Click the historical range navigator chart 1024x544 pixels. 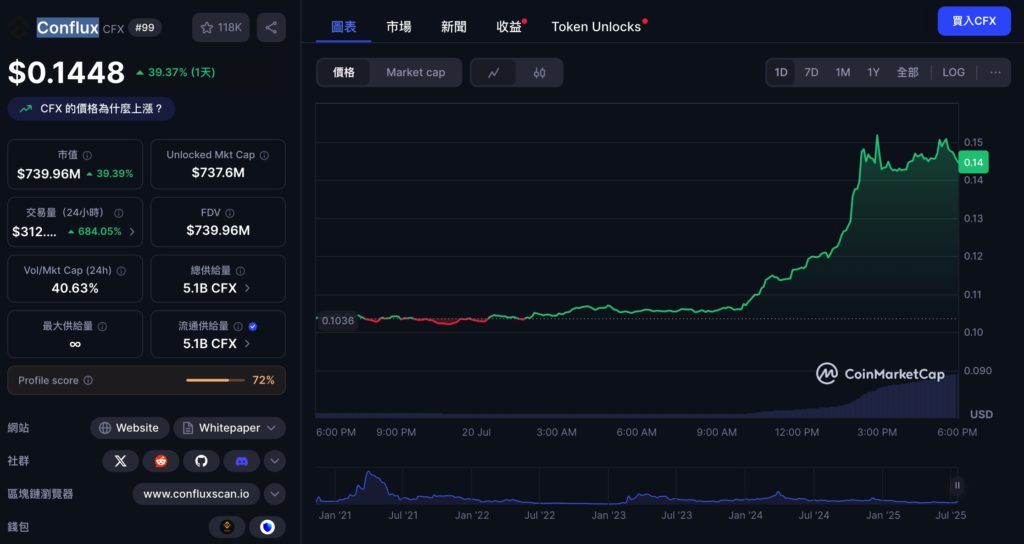click(637, 487)
